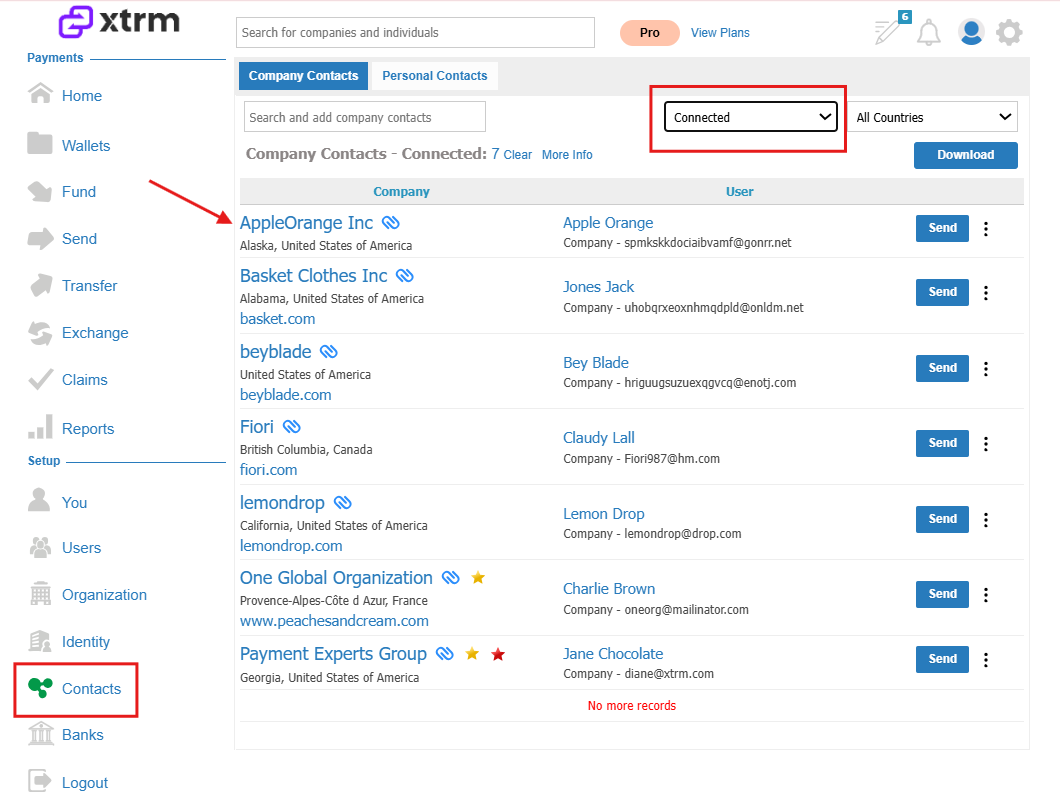
Task: Click the red star next to Payment Experts Group
Action: [498, 654]
